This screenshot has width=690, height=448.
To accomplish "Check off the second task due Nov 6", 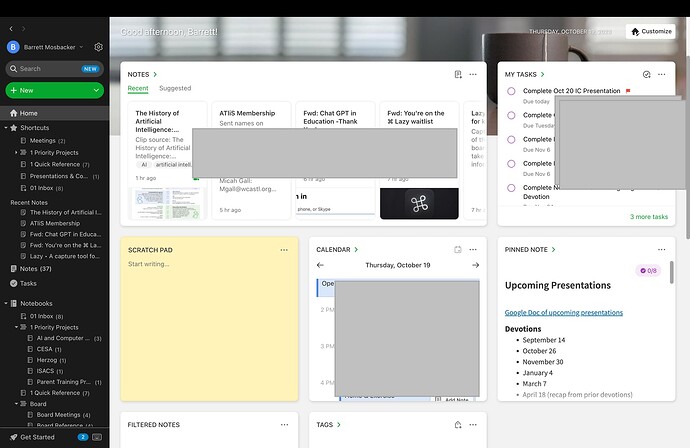I will [x=511, y=164].
